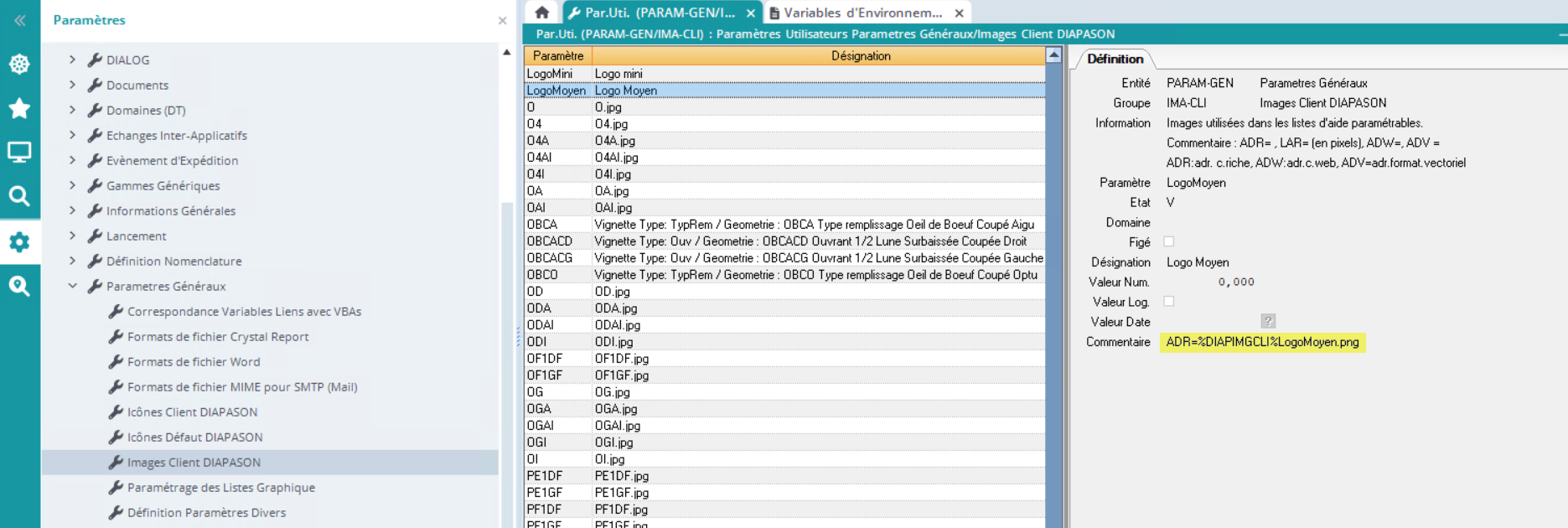Screen dimensions: 1568x528
Task: Click the ship wheel icon in sidebar
Action: 19,65
